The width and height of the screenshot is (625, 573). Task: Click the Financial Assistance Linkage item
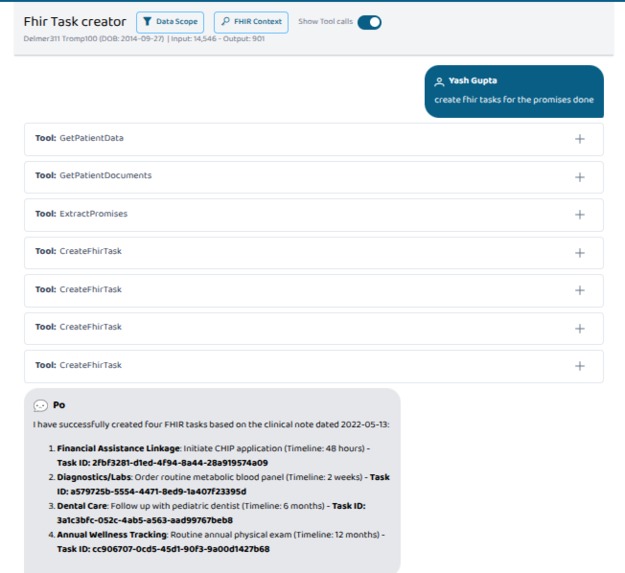click(118, 448)
